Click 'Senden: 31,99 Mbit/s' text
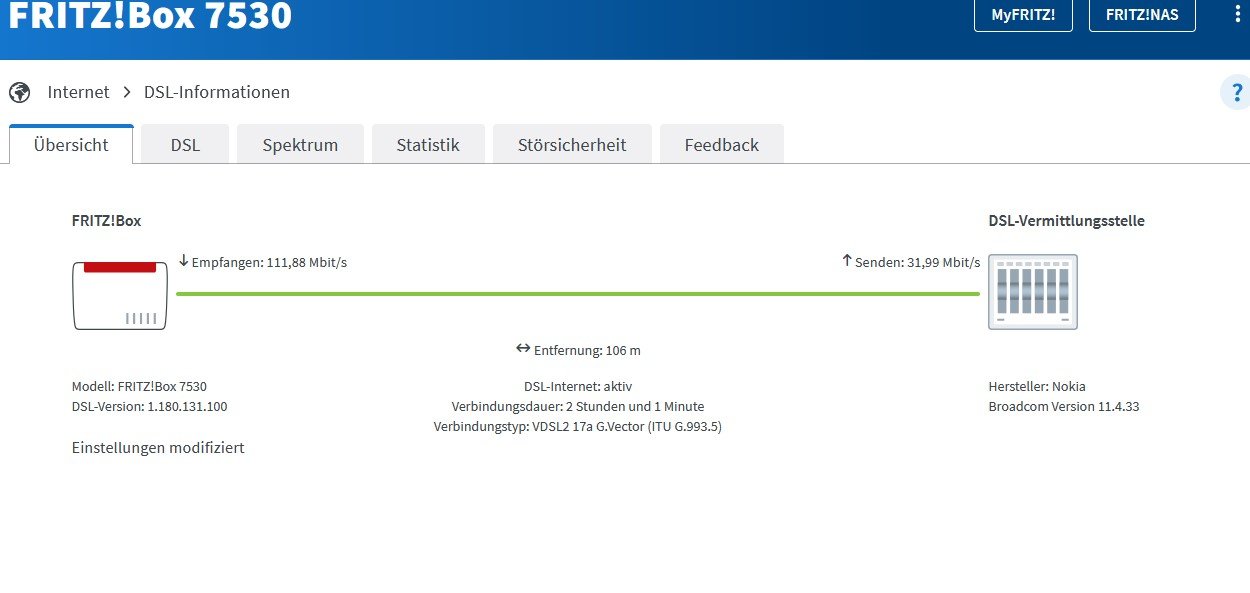The image size is (1250, 593). pyautogui.click(x=917, y=262)
